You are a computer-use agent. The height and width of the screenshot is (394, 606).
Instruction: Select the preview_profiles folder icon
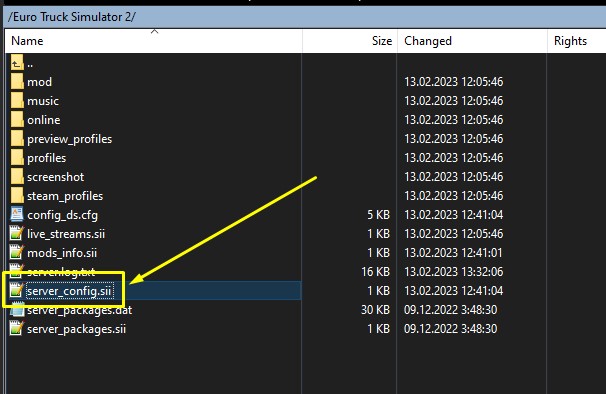[17, 138]
